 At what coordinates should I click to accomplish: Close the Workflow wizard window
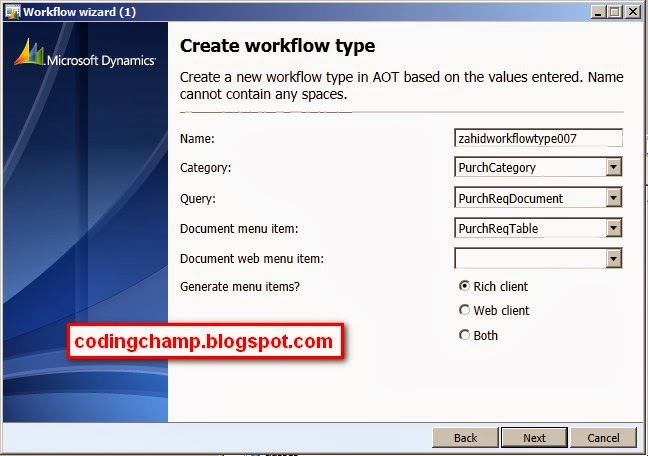(632, 12)
